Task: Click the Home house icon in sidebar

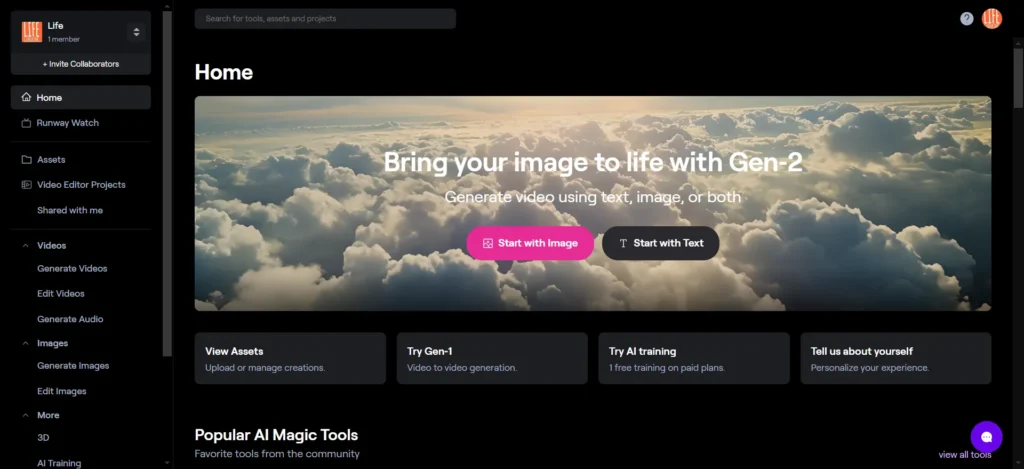Action: click(26, 97)
